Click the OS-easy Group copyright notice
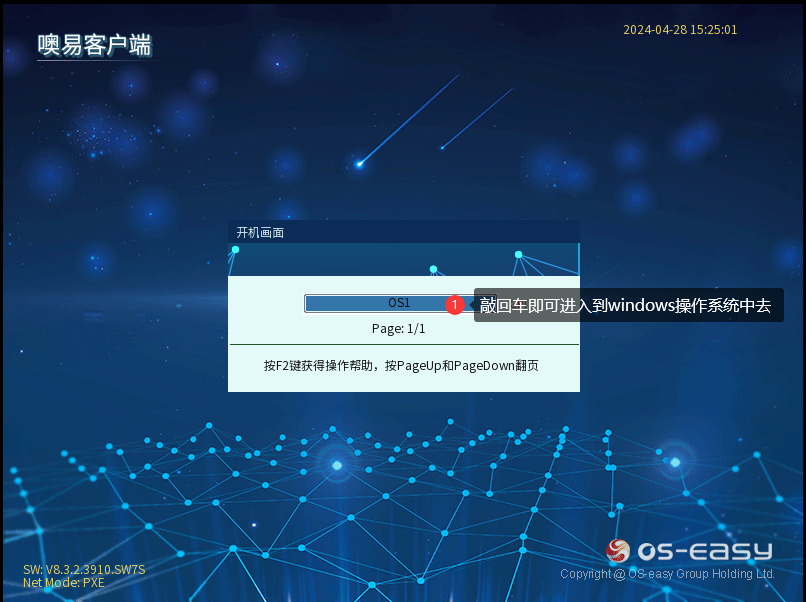The height and width of the screenshot is (602, 806). pos(667,574)
